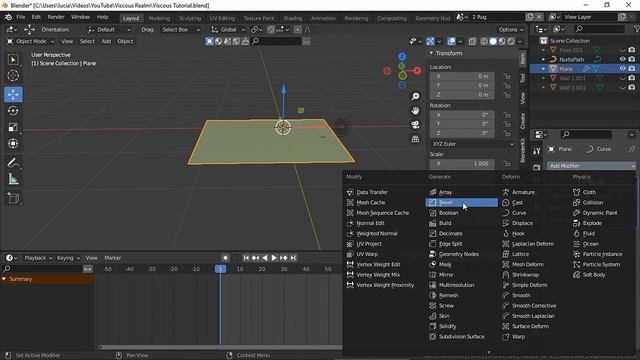Choose Data Transfer modifier
Image resolution: width=640 pixels, height=360 pixels.
(372, 192)
